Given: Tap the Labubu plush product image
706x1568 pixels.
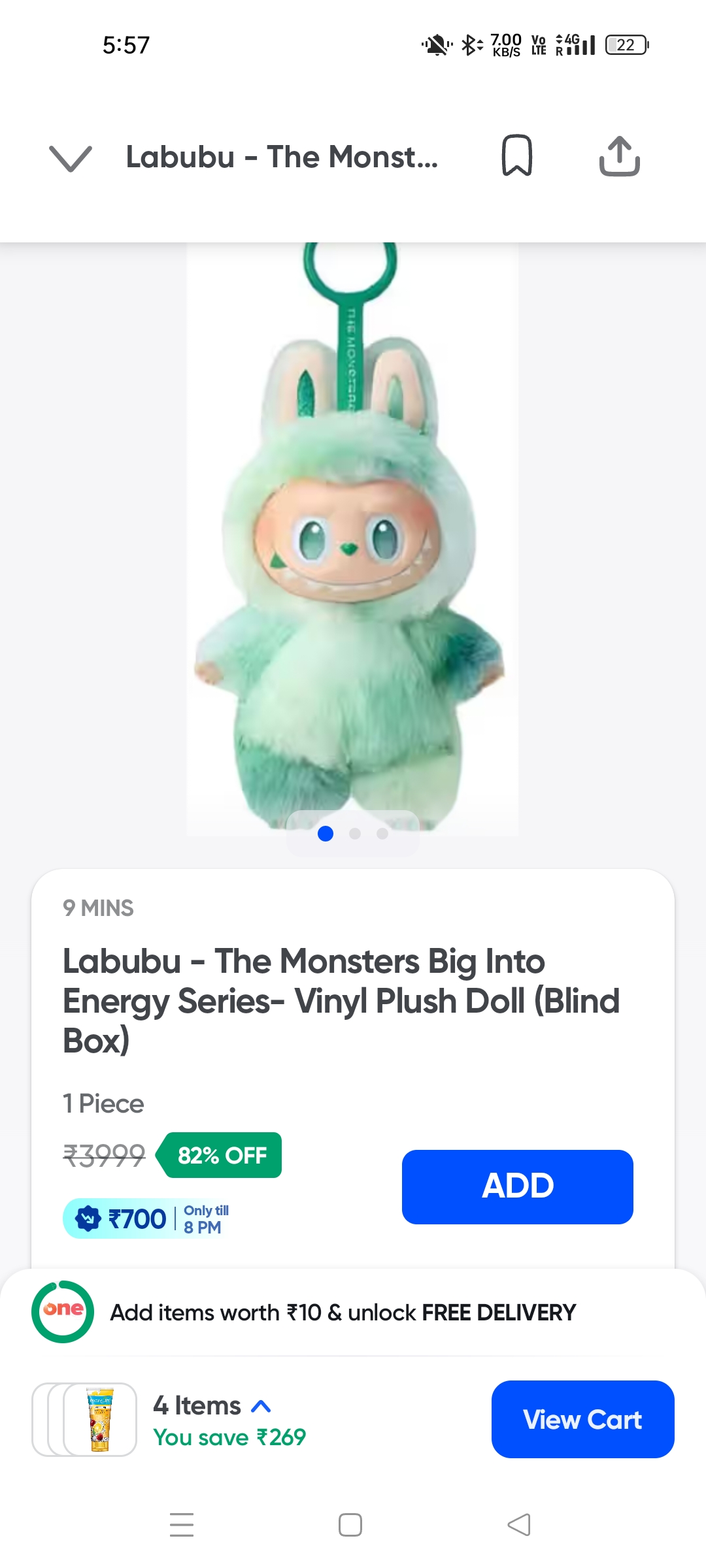Looking at the screenshot, I should coord(352,536).
